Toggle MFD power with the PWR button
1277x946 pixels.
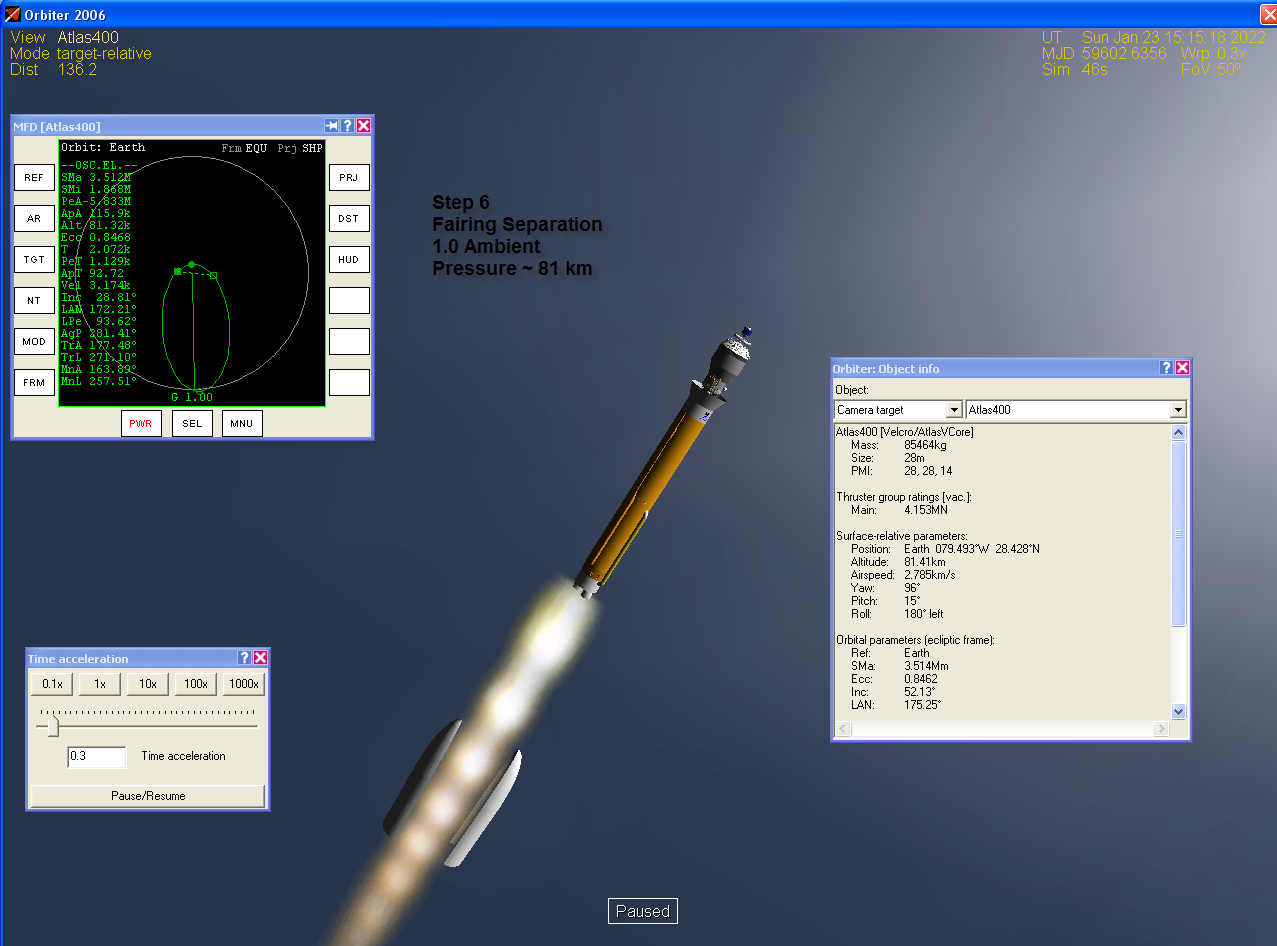point(141,423)
